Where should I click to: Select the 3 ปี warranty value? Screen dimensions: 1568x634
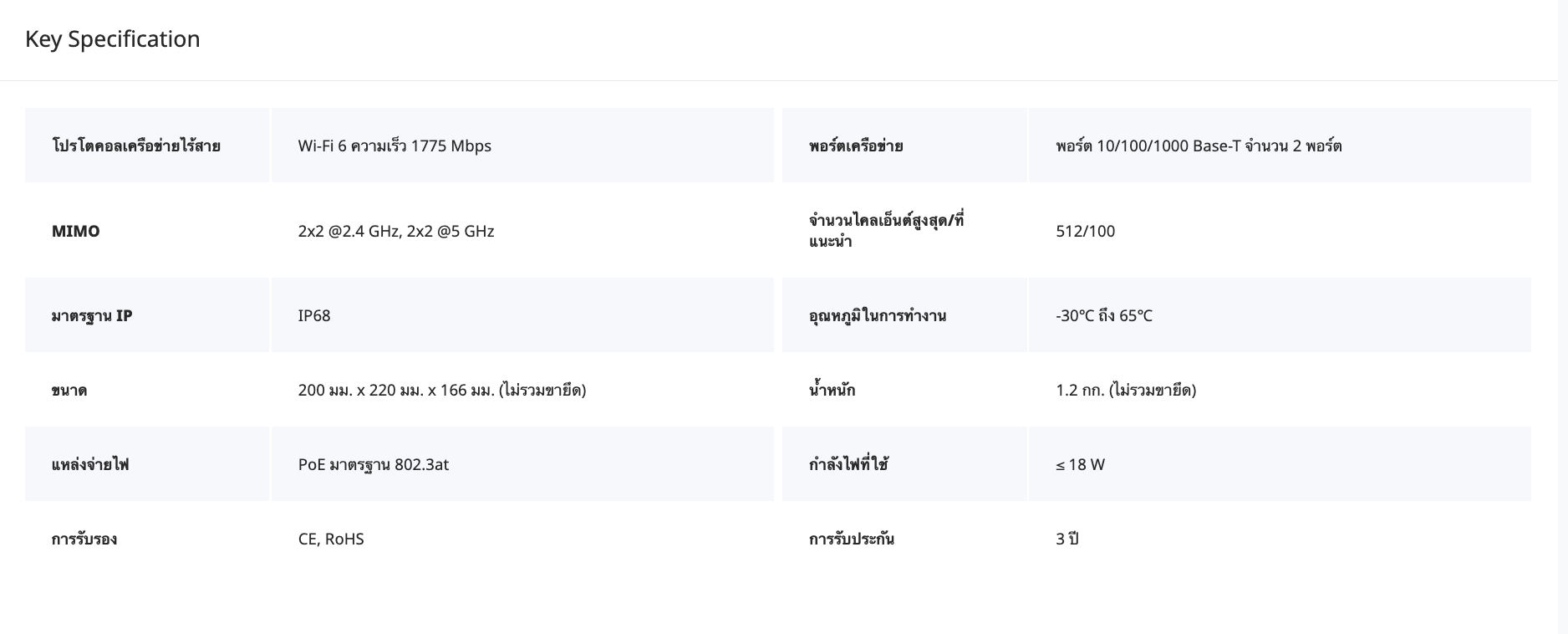tap(1067, 539)
